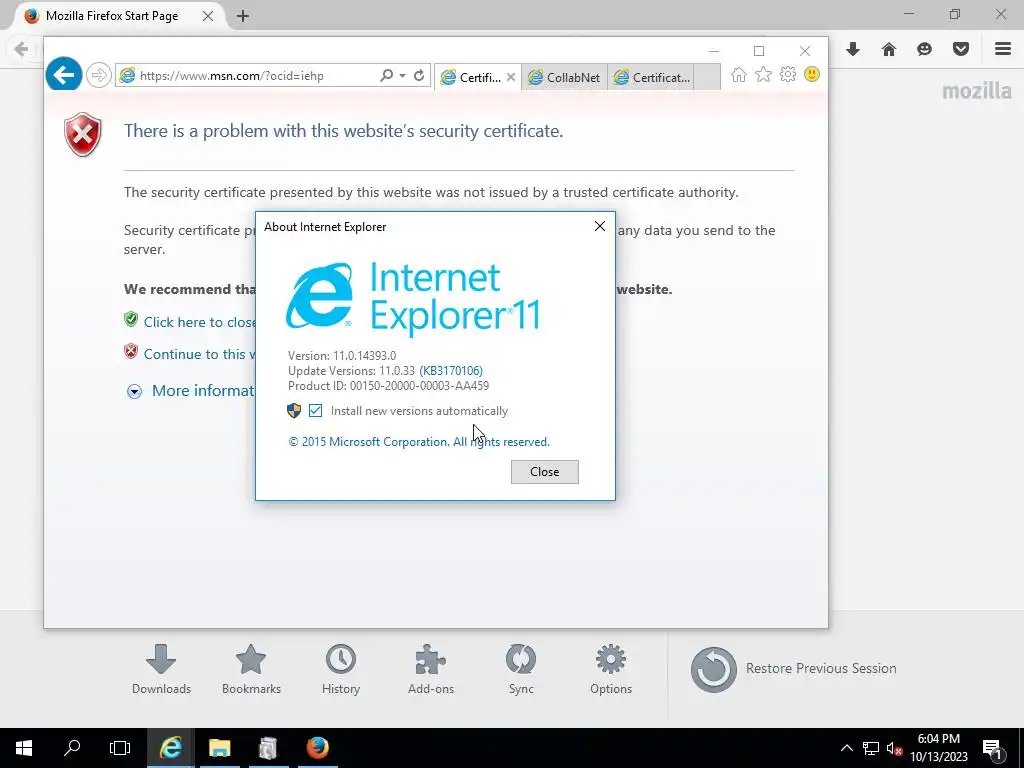Click Restore Previous Session button

[x=793, y=669]
